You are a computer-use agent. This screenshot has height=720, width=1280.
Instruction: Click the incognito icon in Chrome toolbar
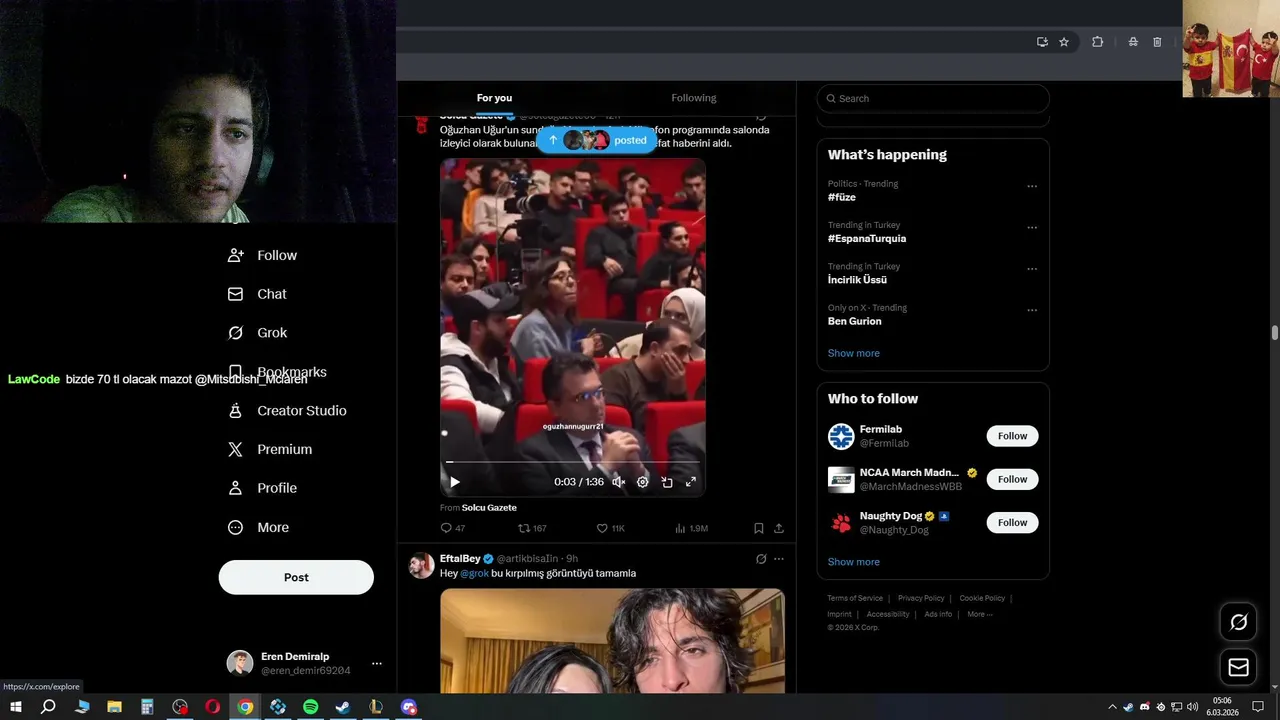1133,42
